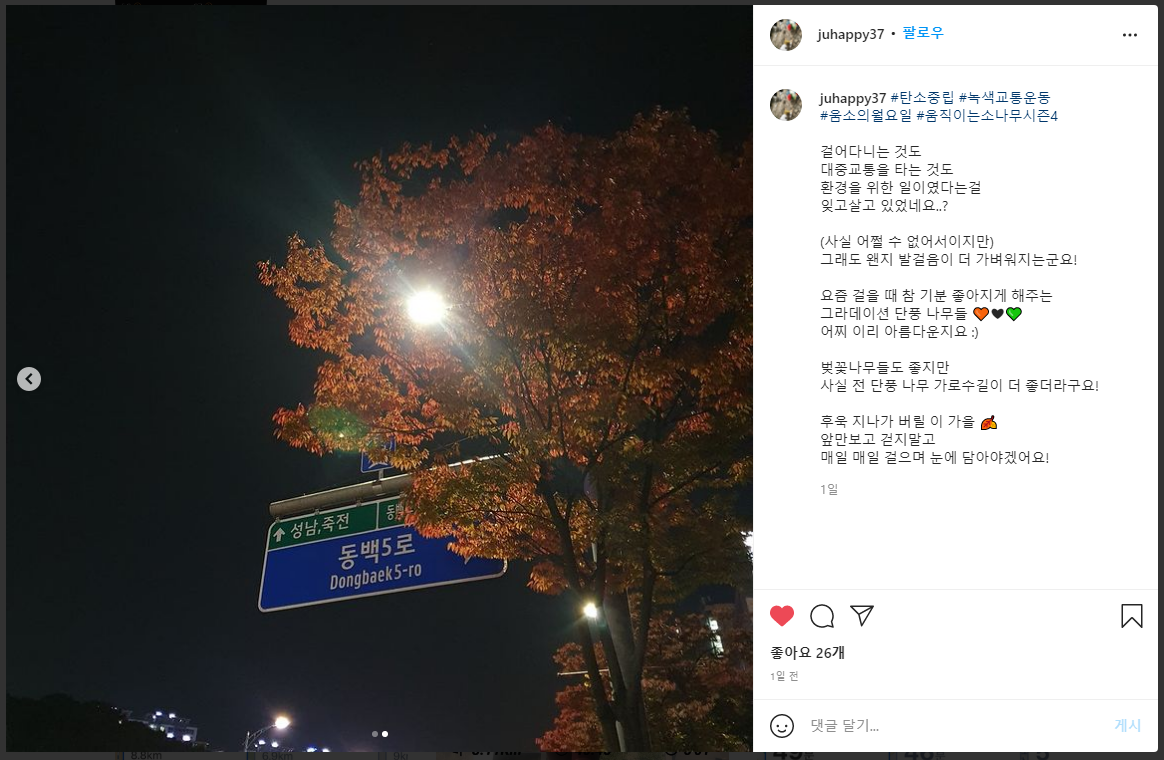The height and width of the screenshot is (760, 1164).
Task: Open hashtag #움직이는소나무시즌4
Action: coord(987,116)
